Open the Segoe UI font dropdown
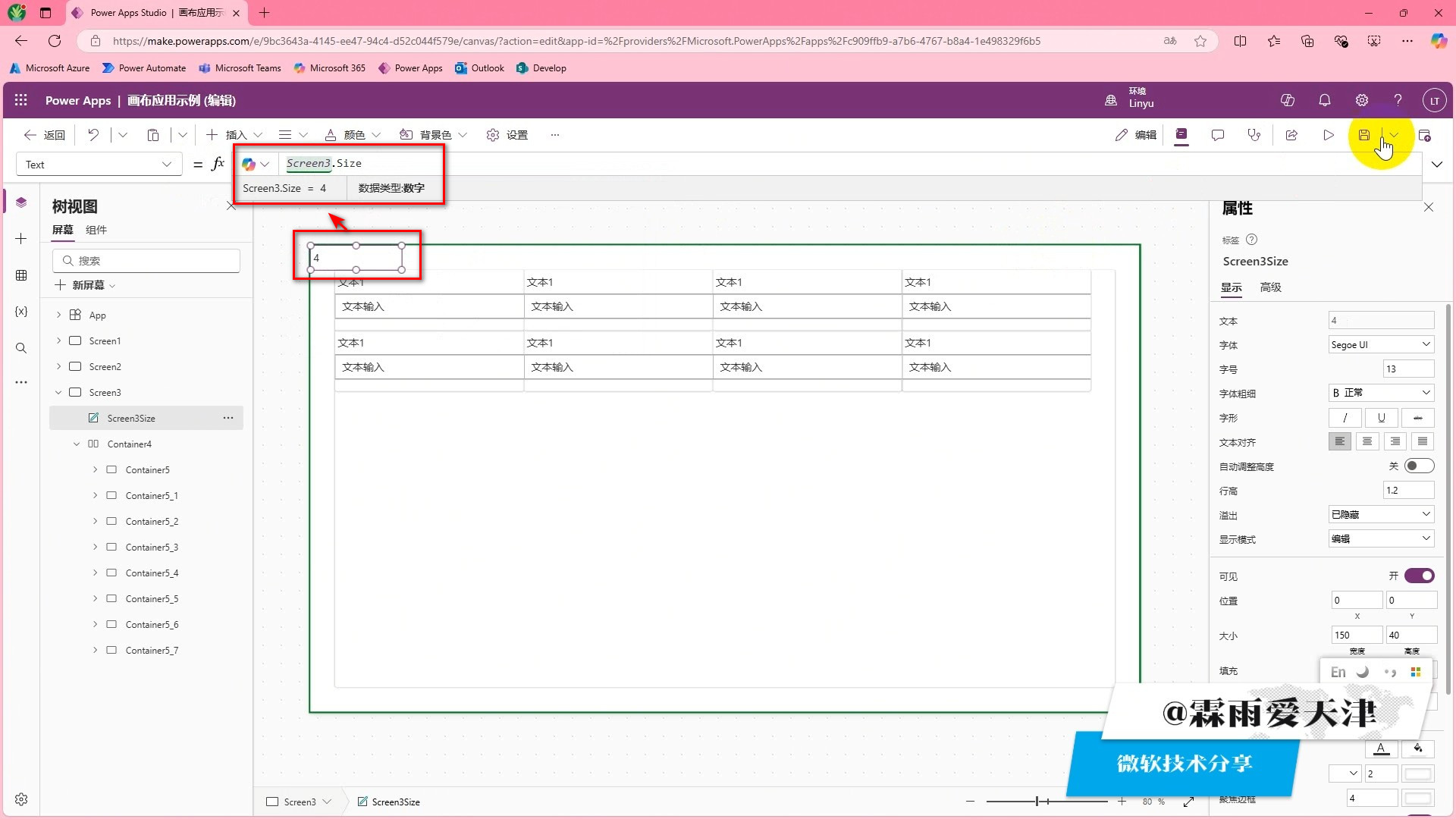This screenshot has width=1456, height=819. 1381,345
